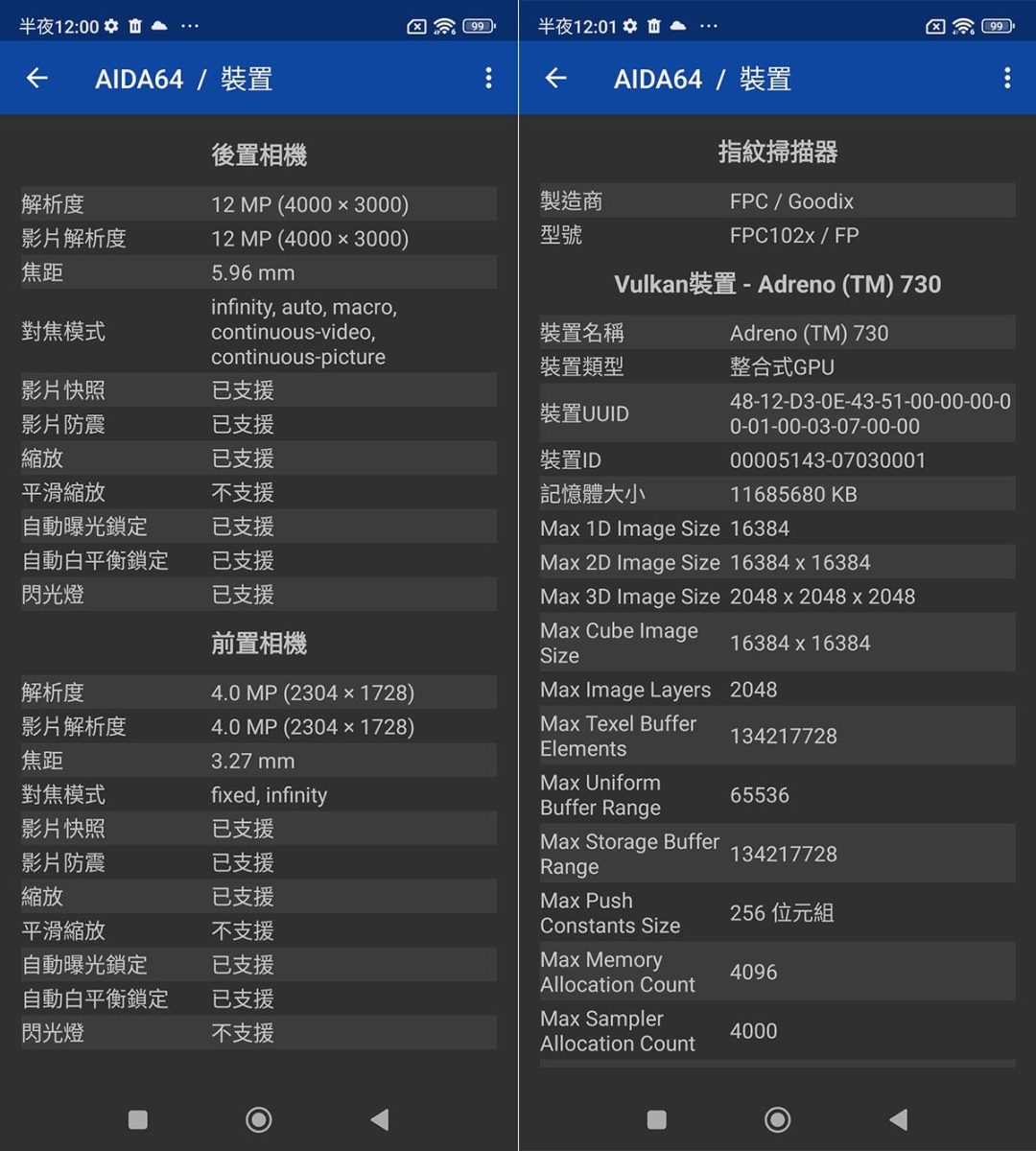Viewport: 1036px width, 1151px height.
Task: Tap the gear status icon on the left screen
Action: 111,26
